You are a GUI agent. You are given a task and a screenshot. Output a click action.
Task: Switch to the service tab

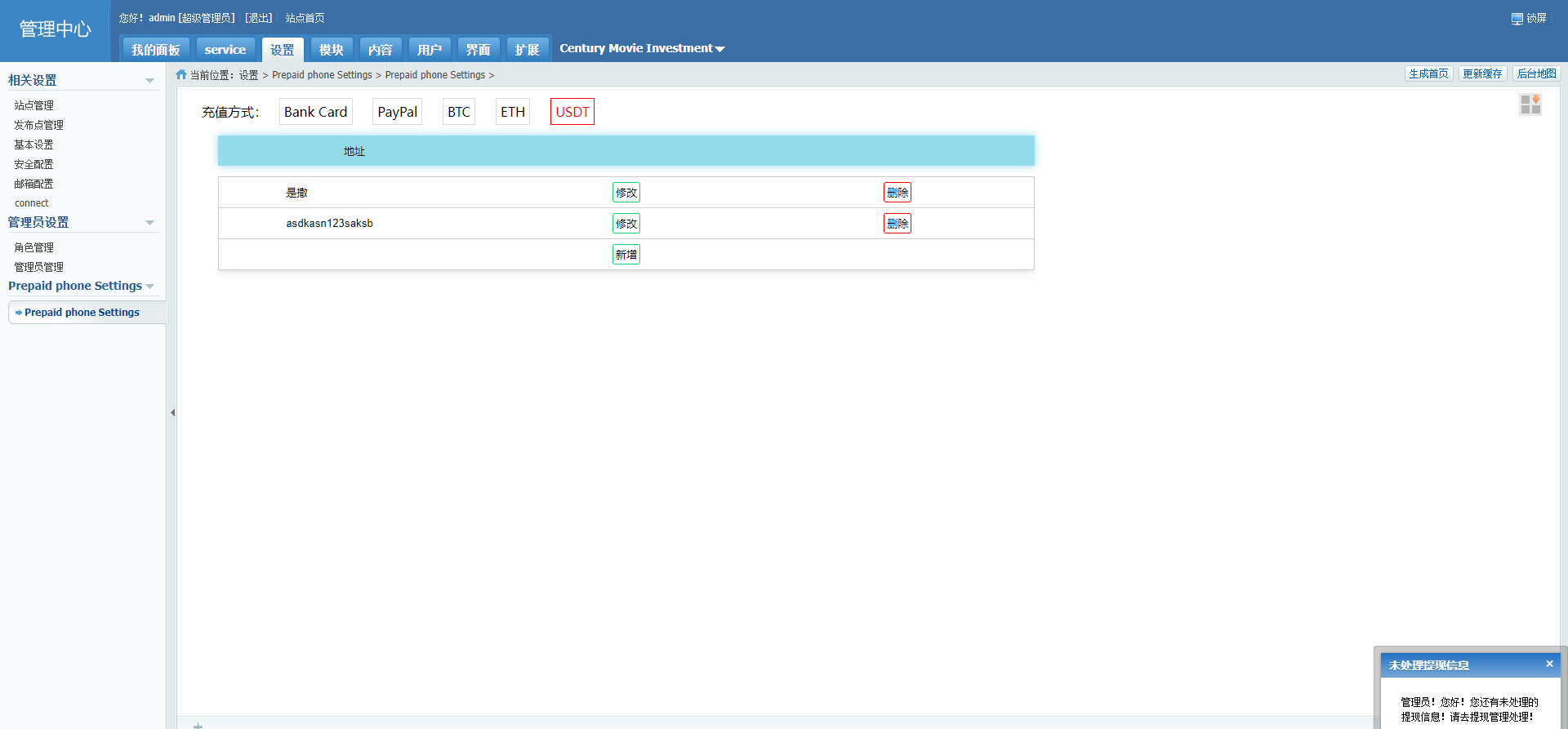pos(225,50)
